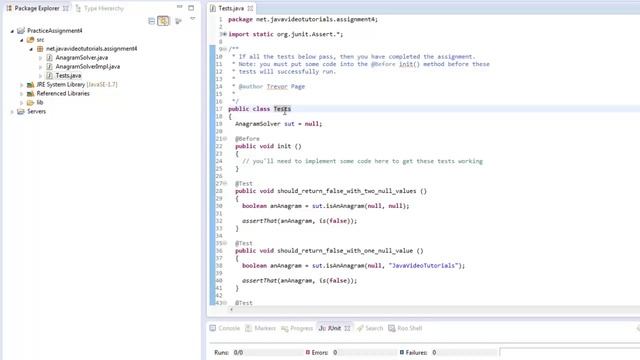The height and width of the screenshot is (360, 640).
Task: Select Tests.java in Package Explorer
Action: point(68,76)
